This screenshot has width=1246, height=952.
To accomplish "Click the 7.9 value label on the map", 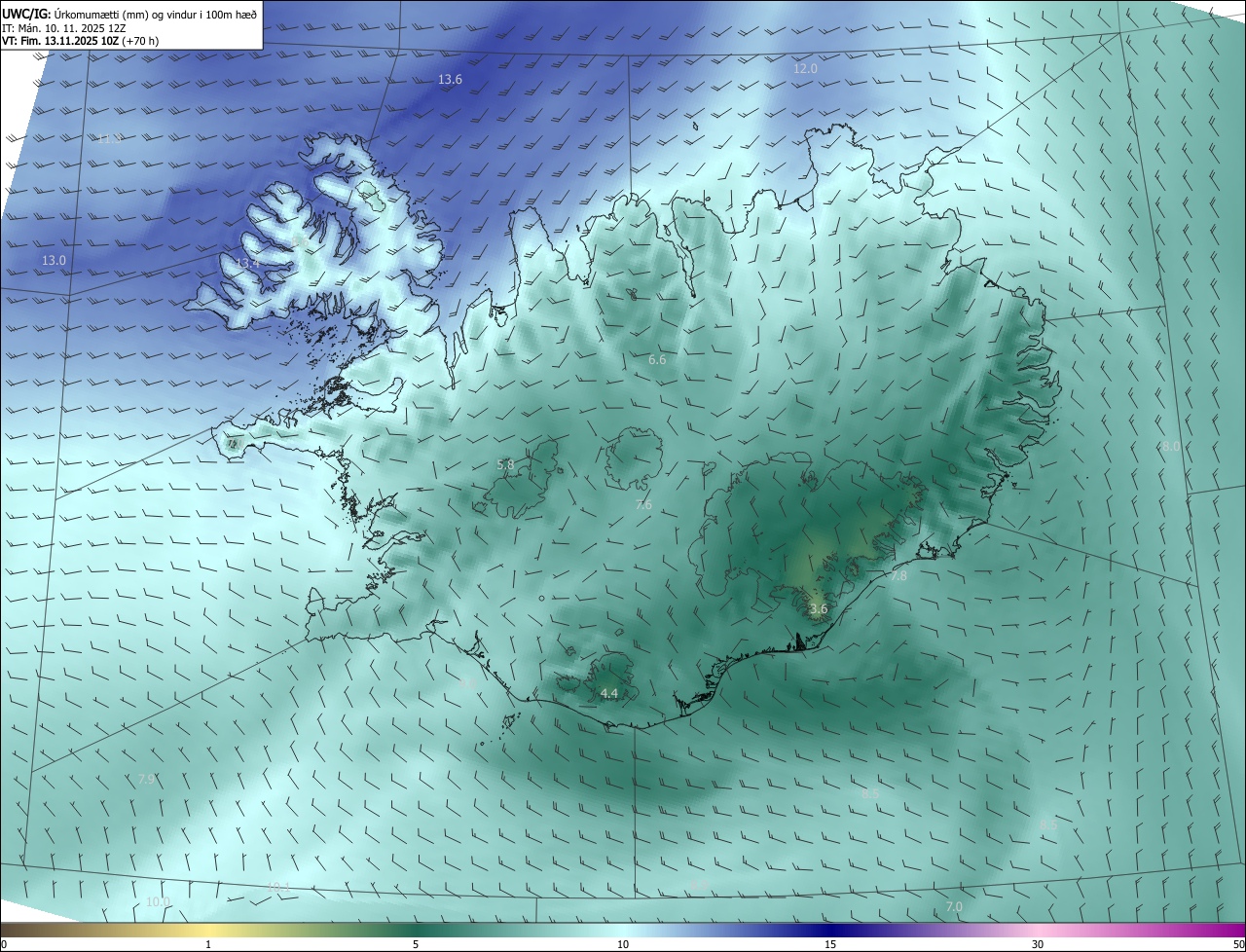I will (x=146, y=779).
